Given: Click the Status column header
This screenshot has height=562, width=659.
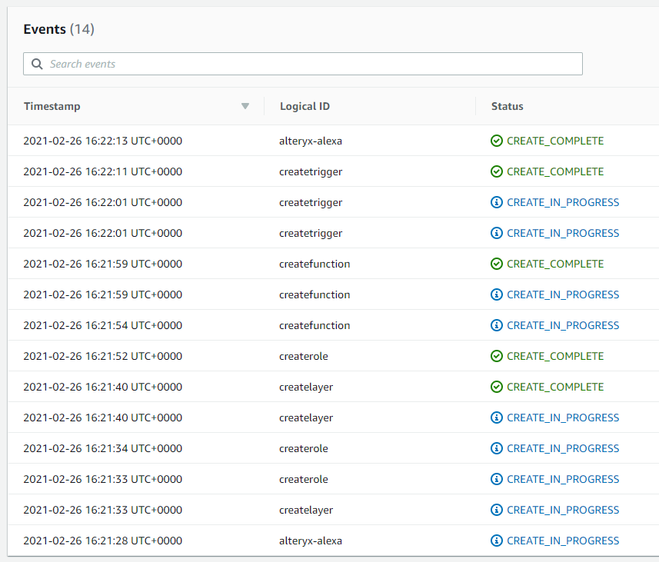Looking at the screenshot, I should pyautogui.click(x=507, y=106).
